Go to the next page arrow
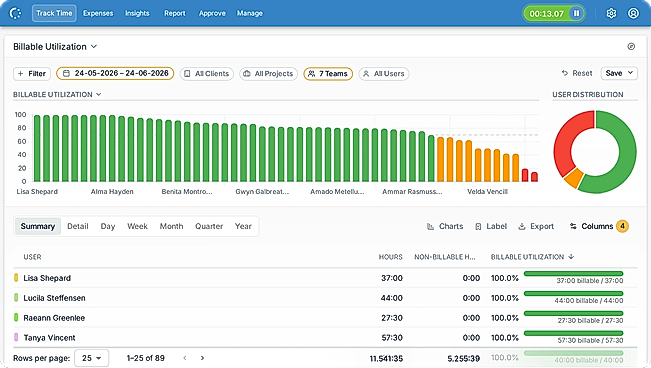Viewport: 651px width, 368px height. pos(202,358)
